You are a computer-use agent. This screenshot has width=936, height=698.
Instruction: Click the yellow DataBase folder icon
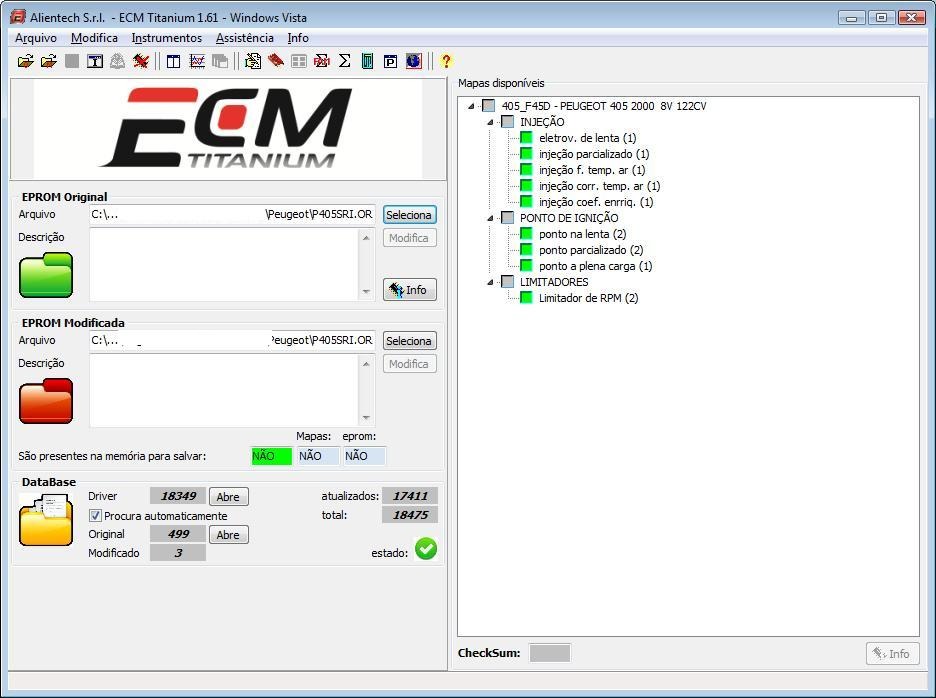pyautogui.click(x=46, y=520)
